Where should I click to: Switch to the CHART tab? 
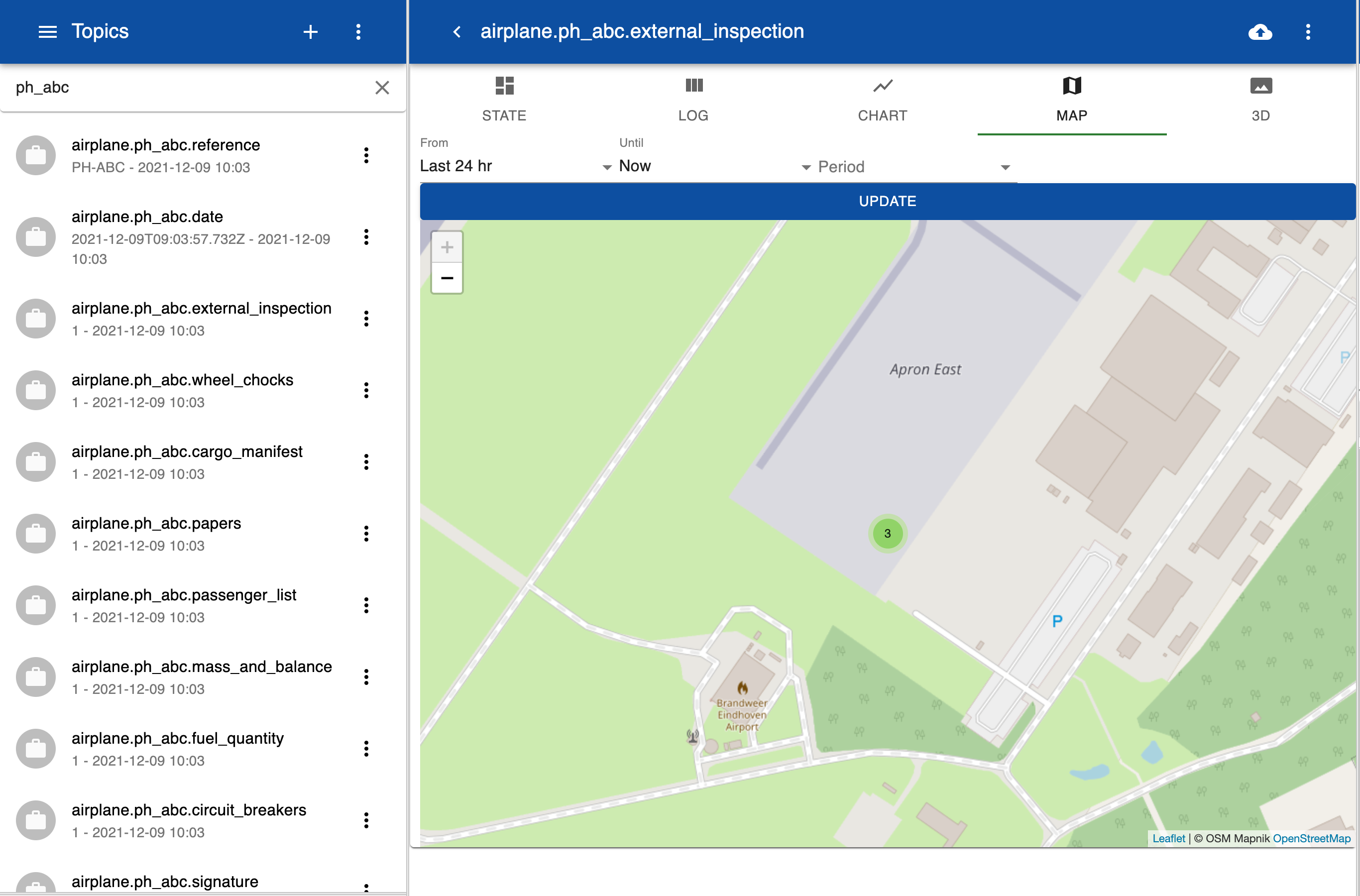[x=882, y=100]
